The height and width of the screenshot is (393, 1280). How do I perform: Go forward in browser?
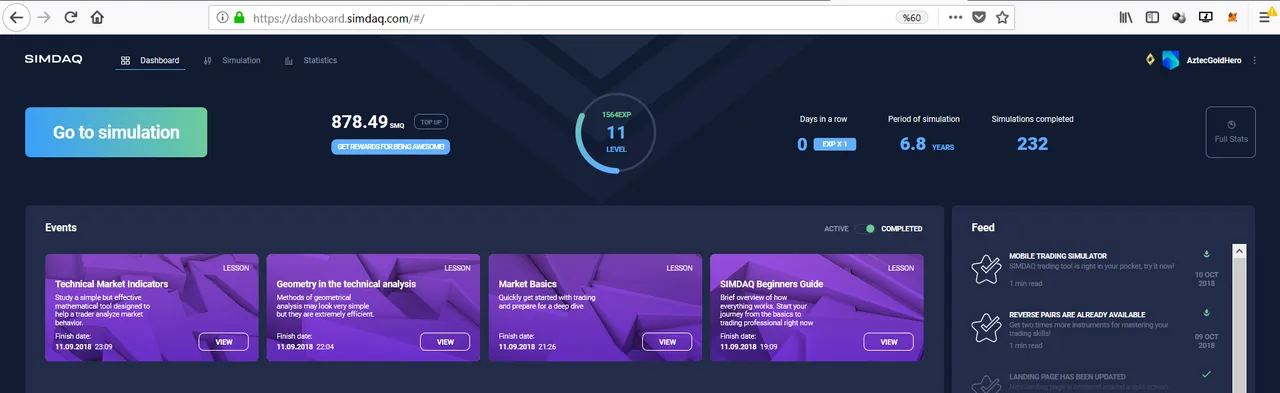pyautogui.click(x=44, y=17)
